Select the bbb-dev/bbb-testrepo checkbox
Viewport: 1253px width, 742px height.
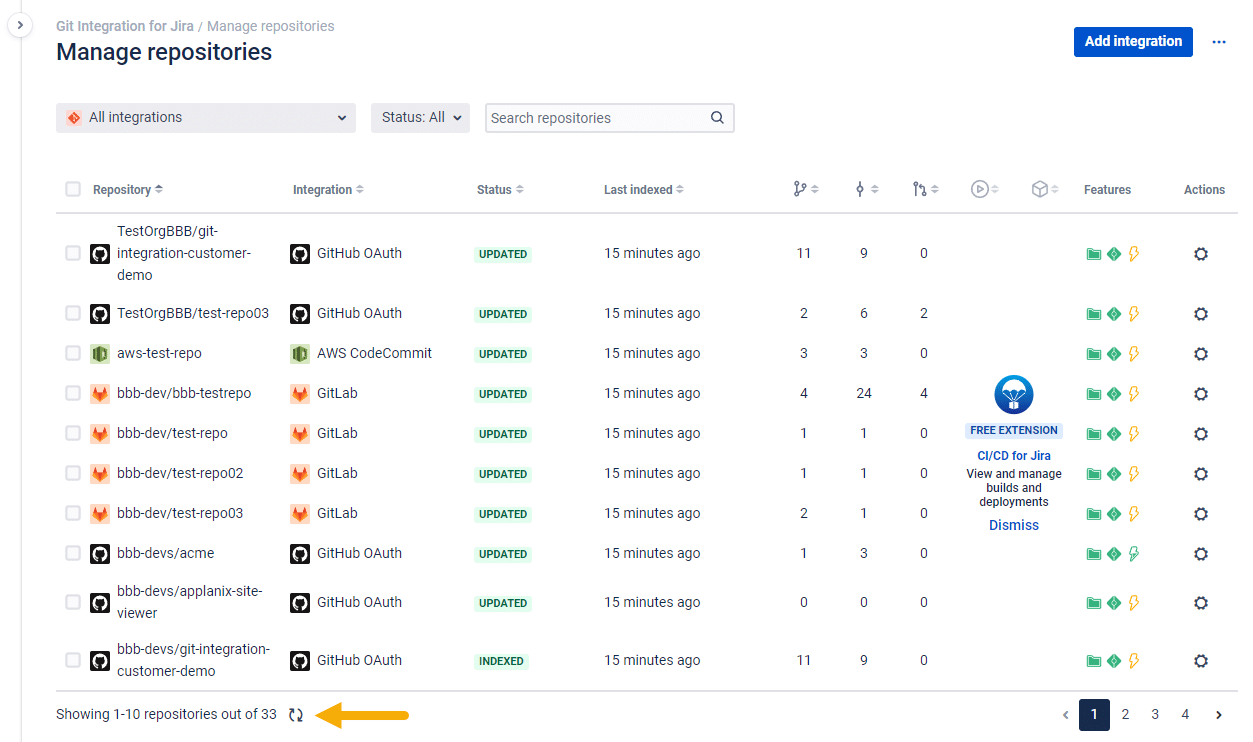tap(73, 394)
